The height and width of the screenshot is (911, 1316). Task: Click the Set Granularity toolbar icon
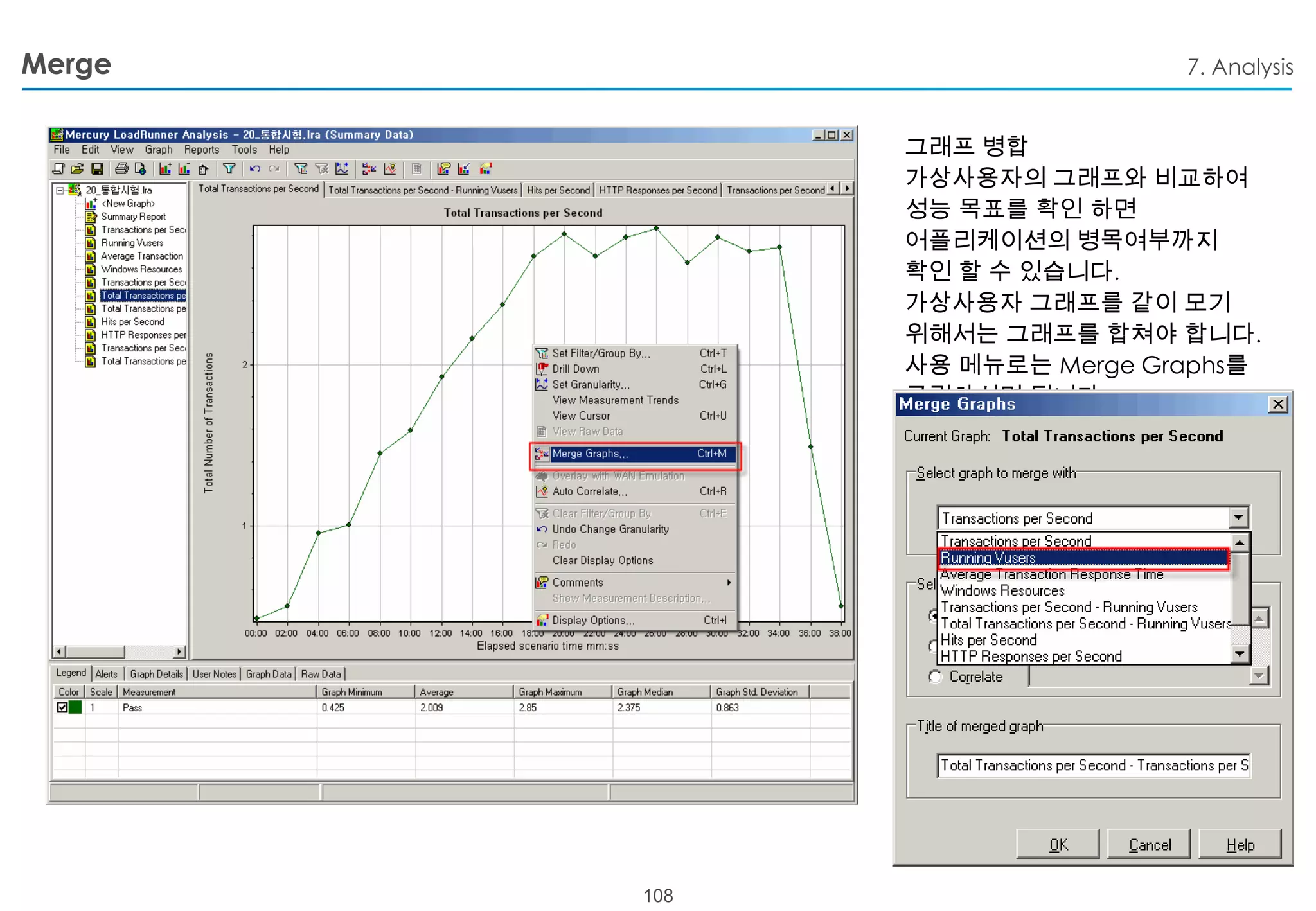click(342, 169)
